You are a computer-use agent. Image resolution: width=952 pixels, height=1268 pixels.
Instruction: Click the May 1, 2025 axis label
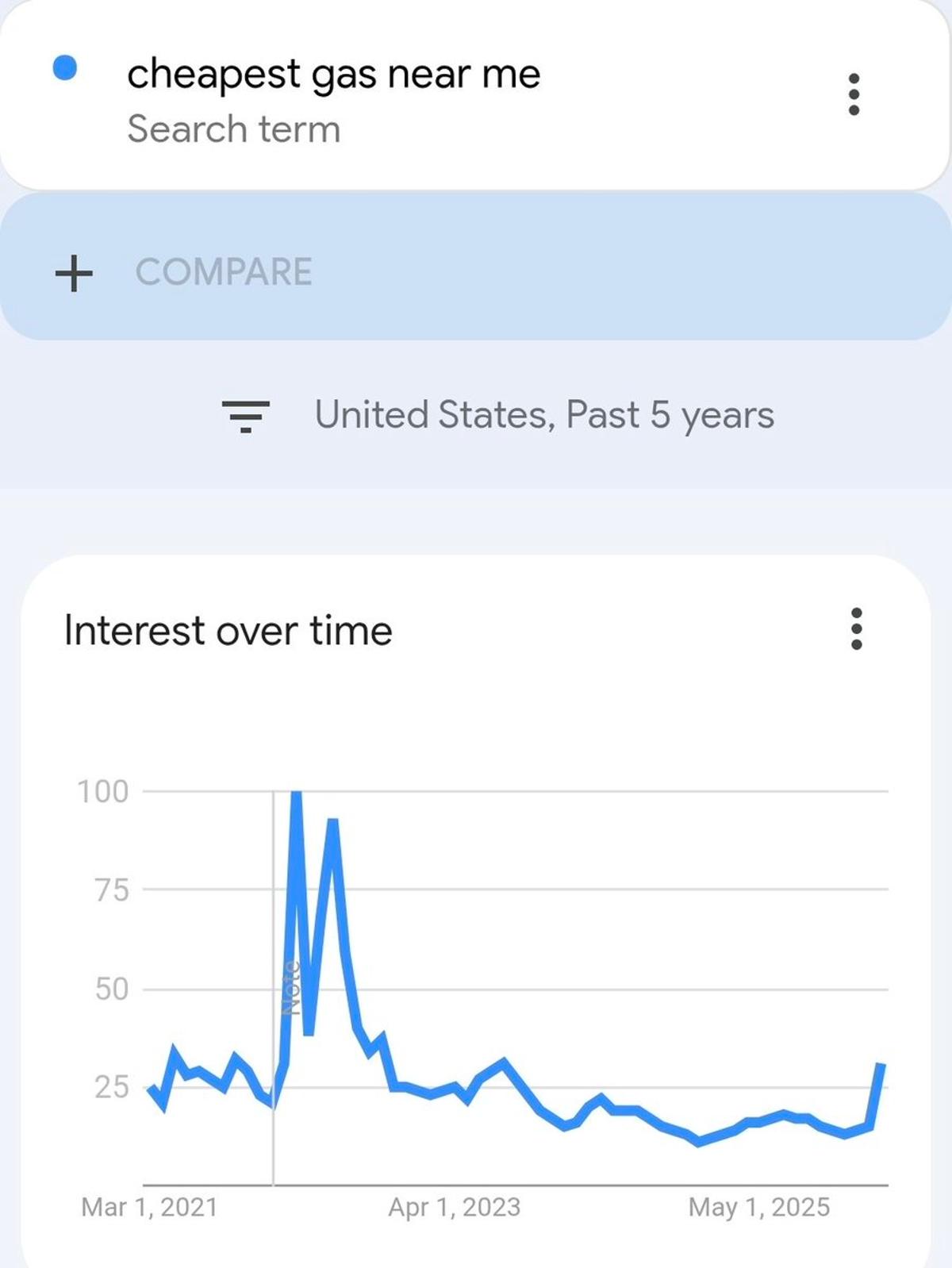[758, 1207]
